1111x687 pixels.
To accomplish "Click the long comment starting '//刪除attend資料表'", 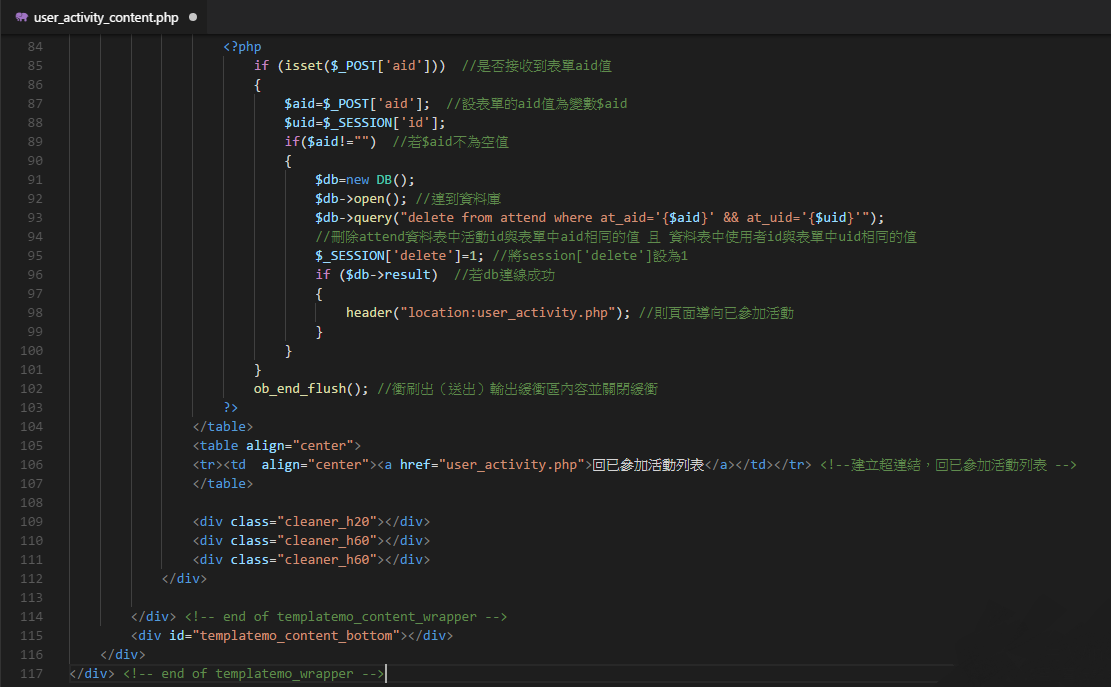I will pos(616,237).
